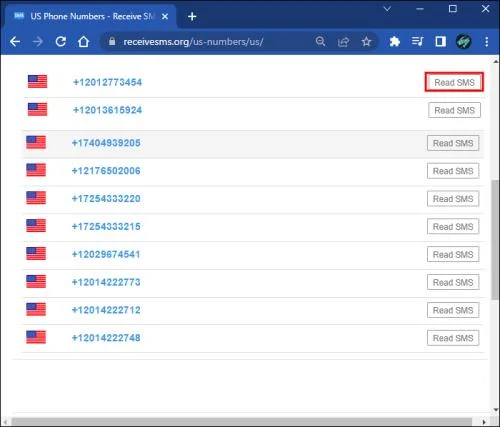
Task: Open the Extensions puzzle icon
Action: [x=394, y=42]
